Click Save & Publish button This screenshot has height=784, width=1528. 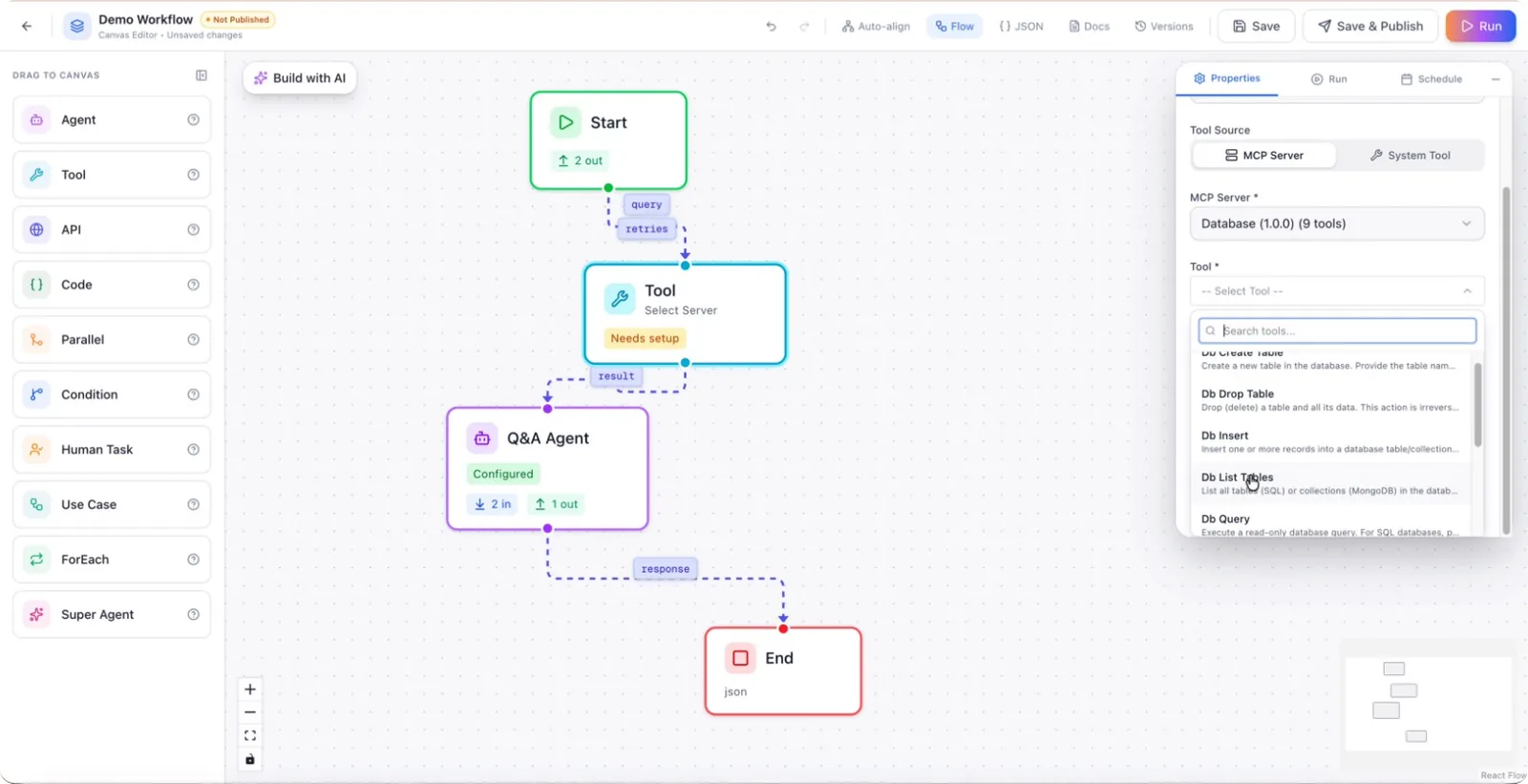point(1370,26)
